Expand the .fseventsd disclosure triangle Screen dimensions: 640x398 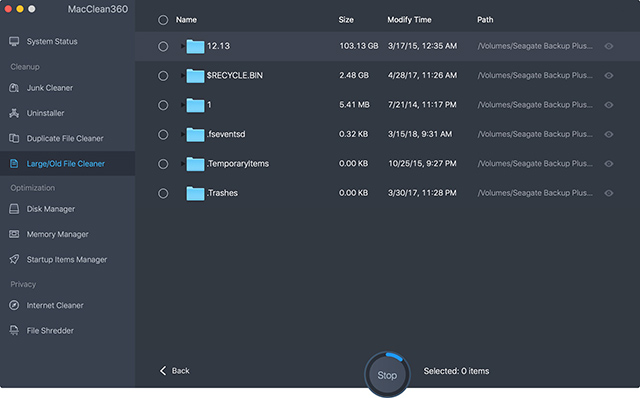pos(182,134)
